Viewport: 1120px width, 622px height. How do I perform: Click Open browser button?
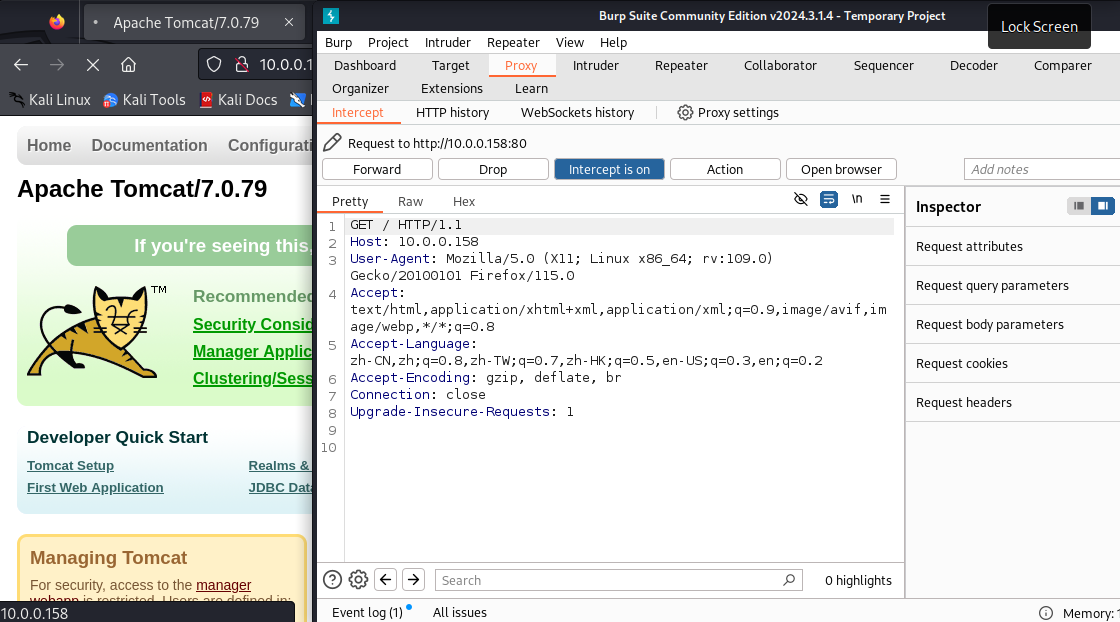point(841,169)
